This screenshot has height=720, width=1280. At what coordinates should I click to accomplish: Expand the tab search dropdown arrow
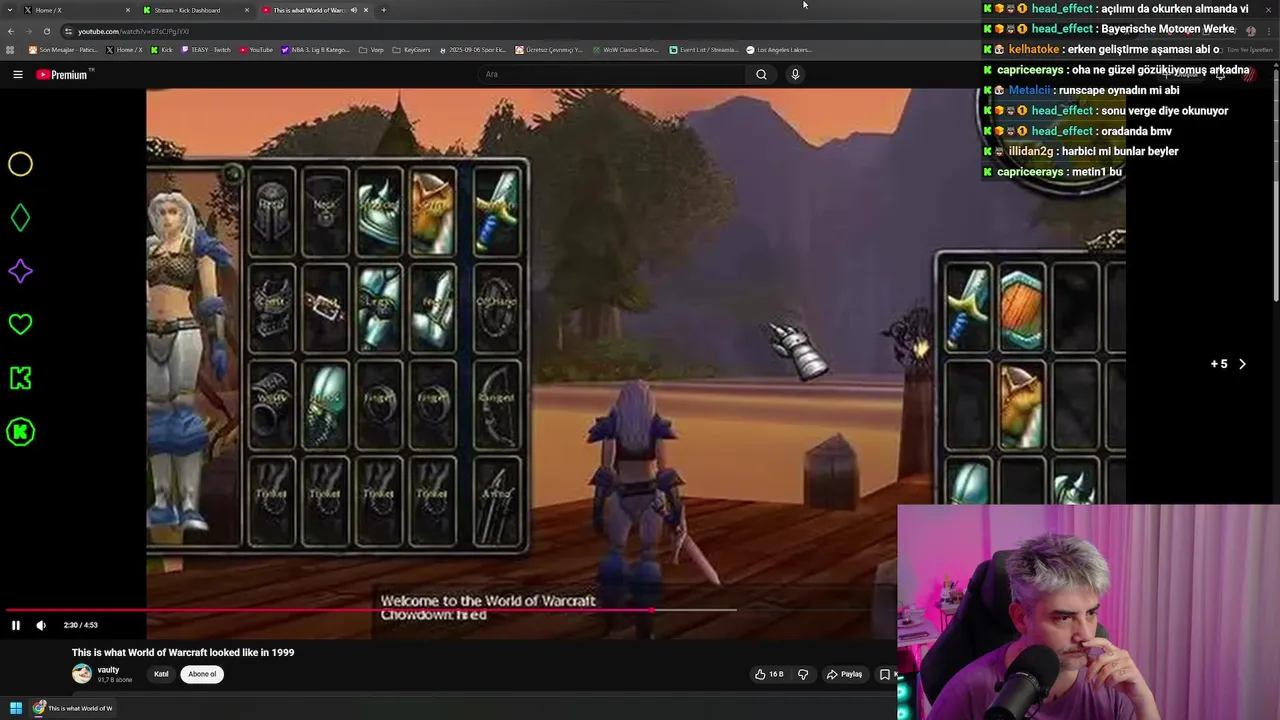tap(10, 10)
